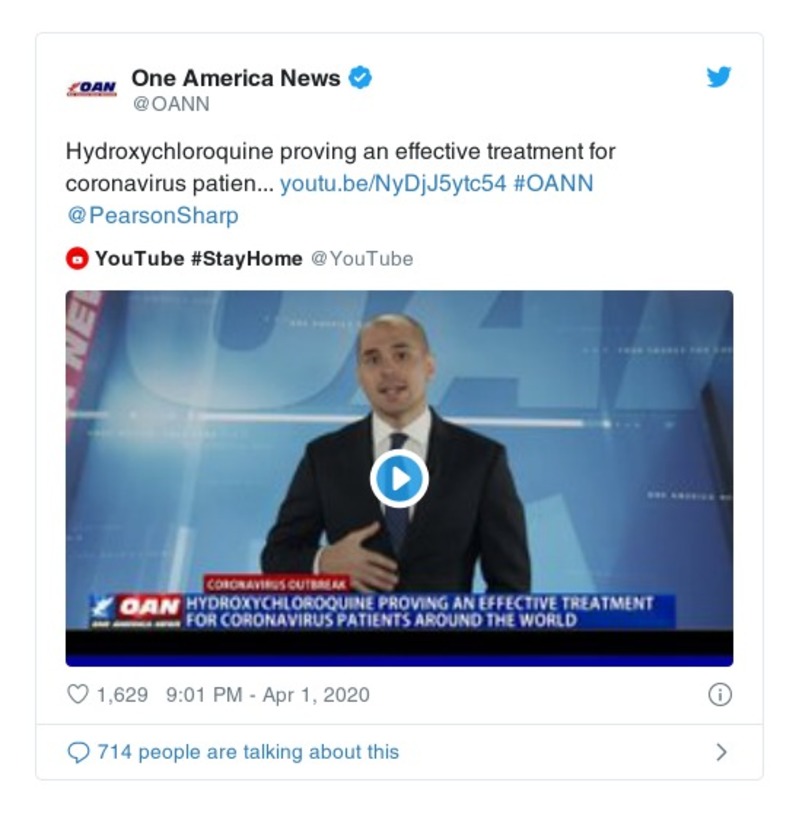This screenshot has height=817, width=799.
Task: Open 714 people are talking about this
Action: click(248, 752)
